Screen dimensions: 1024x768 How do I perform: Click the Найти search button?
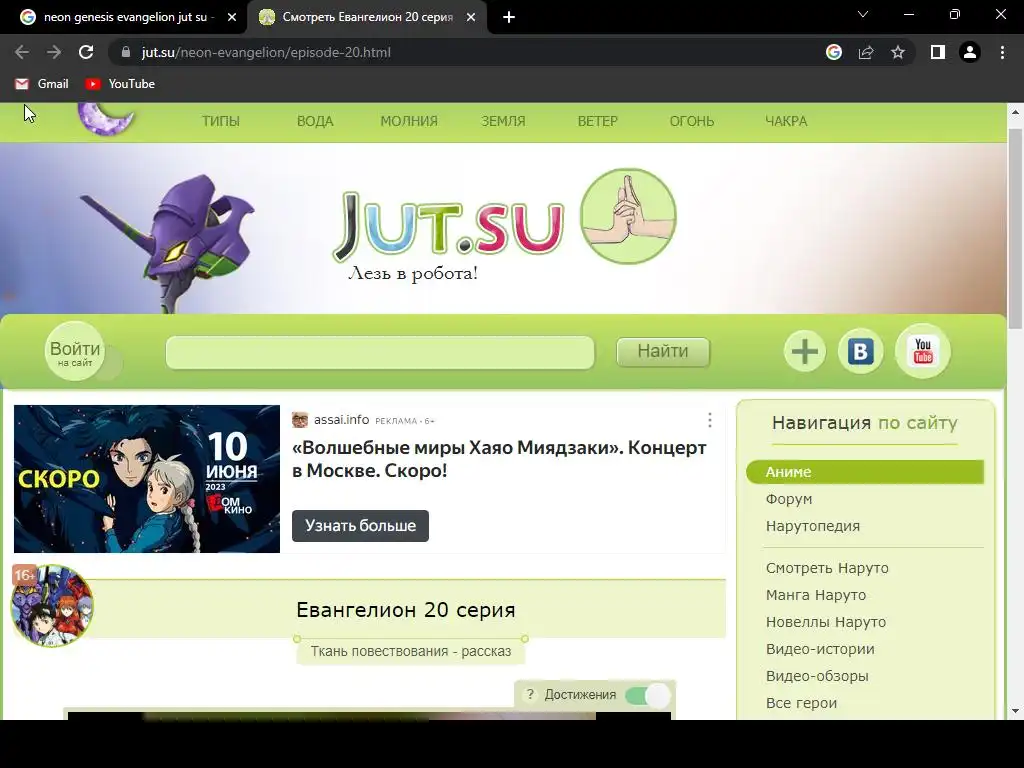[663, 352]
